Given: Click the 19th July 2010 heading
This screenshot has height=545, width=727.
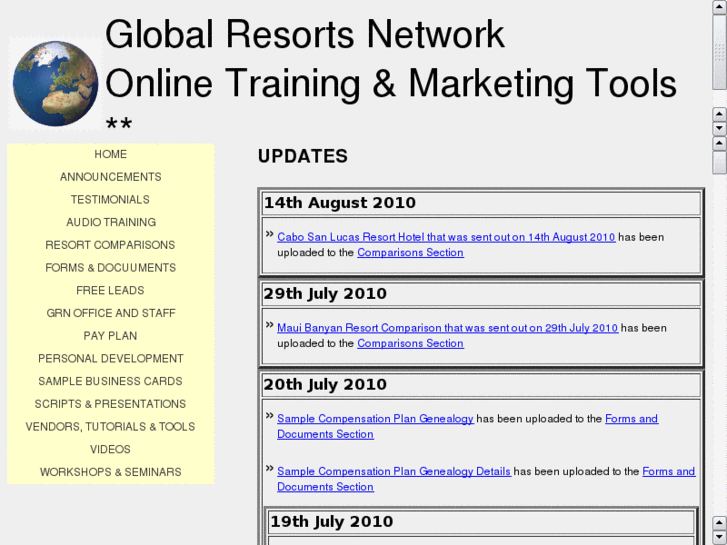Looking at the screenshot, I should click(x=332, y=522).
